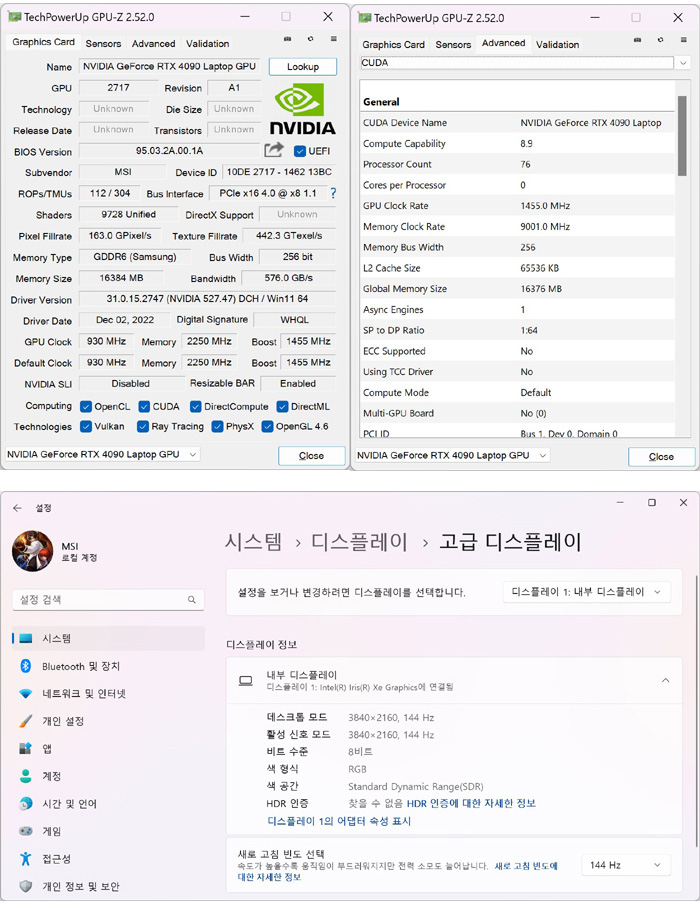Select the Compute Capability row
The image size is (700, 906).
[517, 143]
